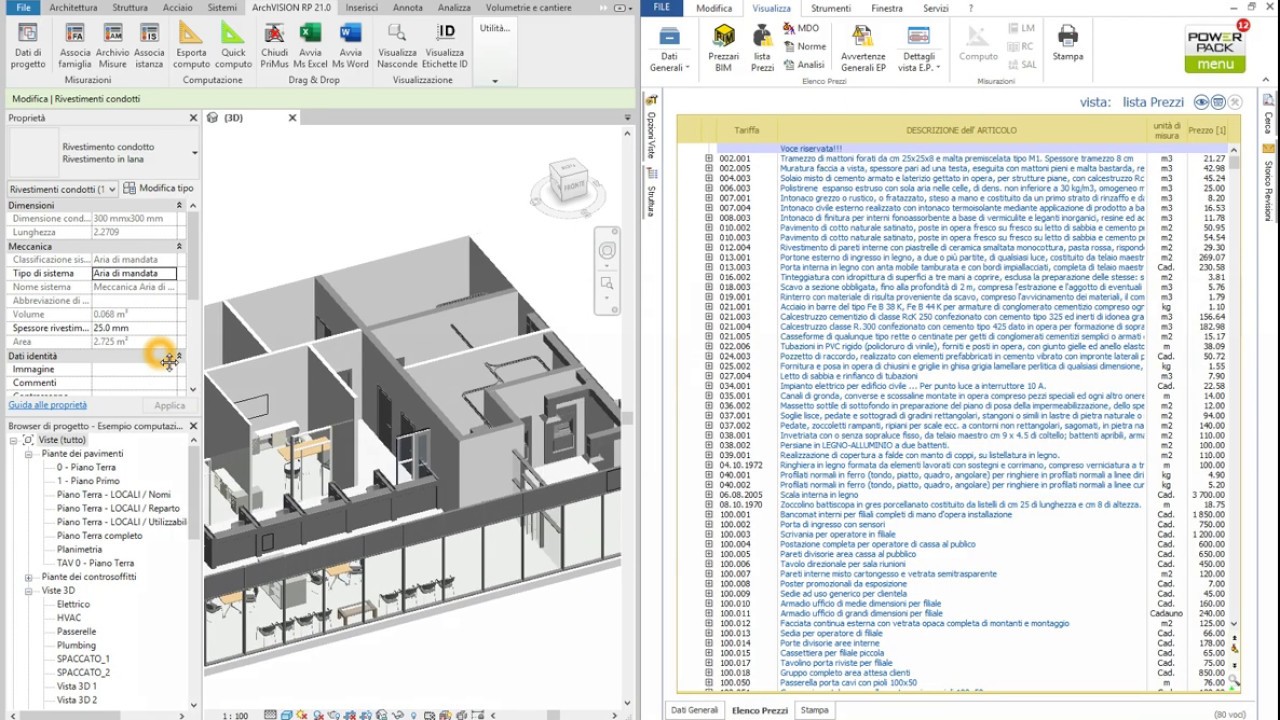The image size is (1280, 720).
Task: Toggle Visualizza Etichette ID
Action: point(445,45)
